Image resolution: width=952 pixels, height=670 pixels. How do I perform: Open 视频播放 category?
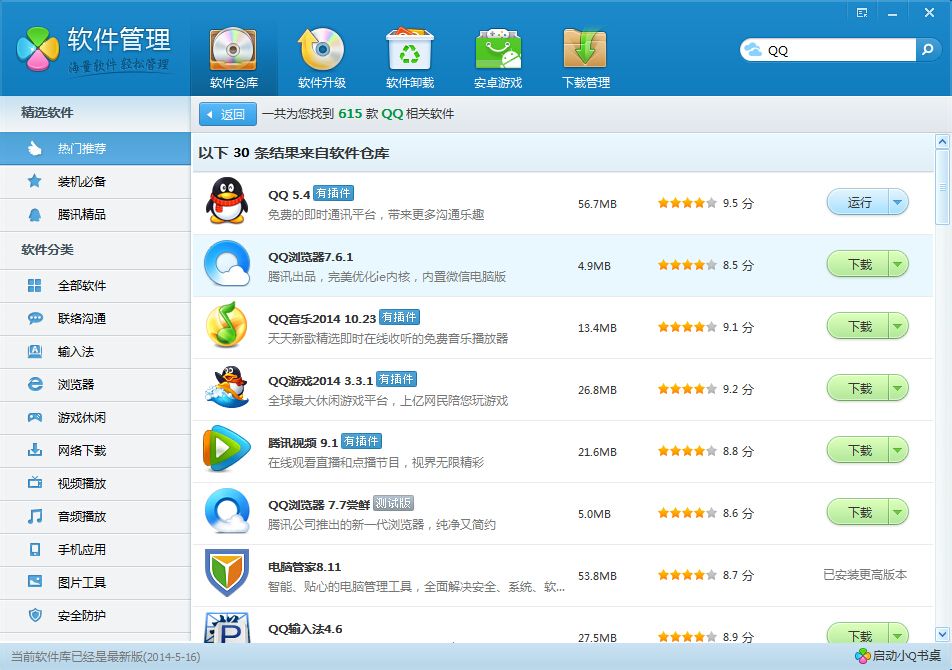pos(95,483)
